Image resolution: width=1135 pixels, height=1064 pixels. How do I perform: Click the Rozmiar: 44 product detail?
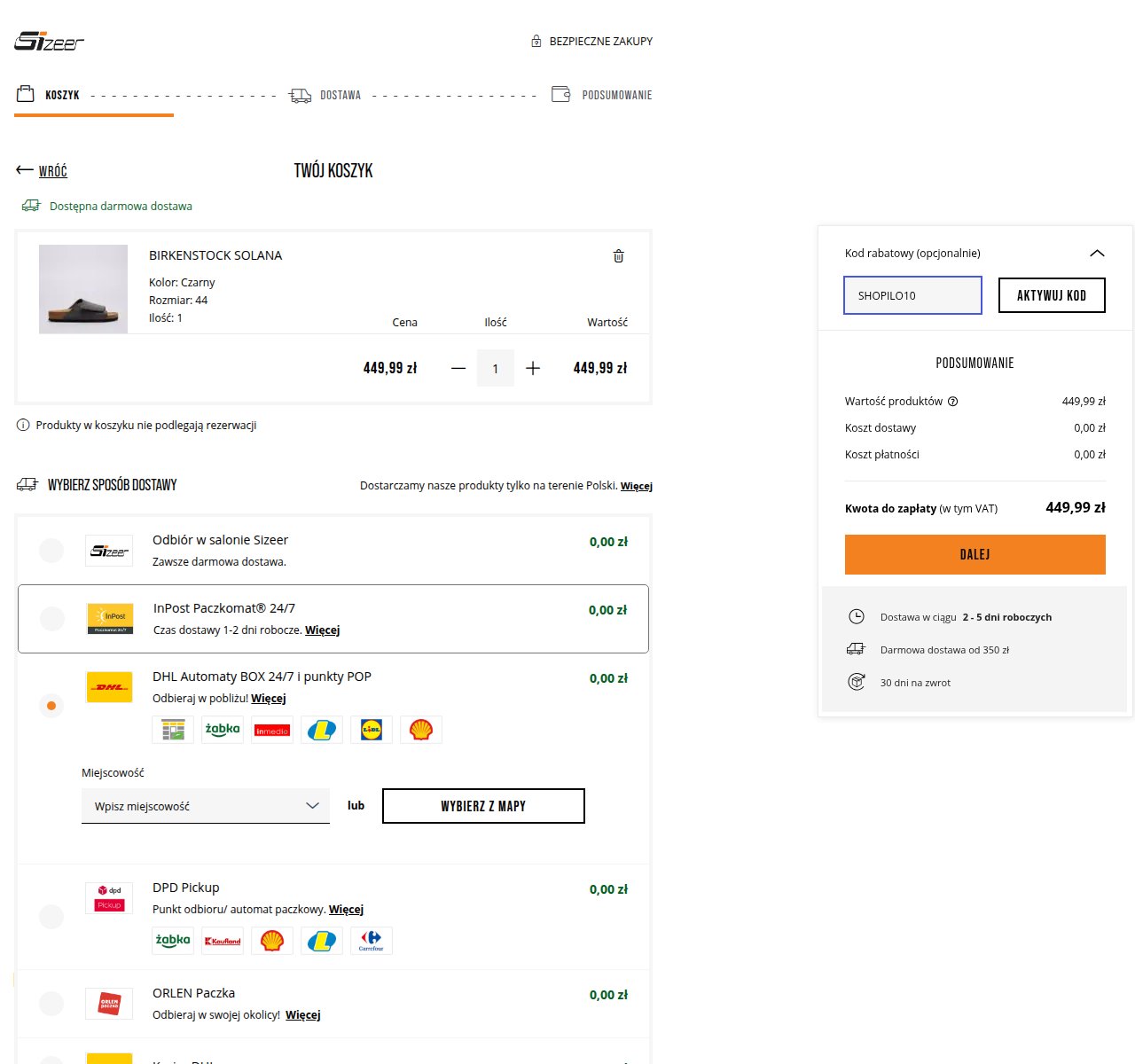[178, 301]
